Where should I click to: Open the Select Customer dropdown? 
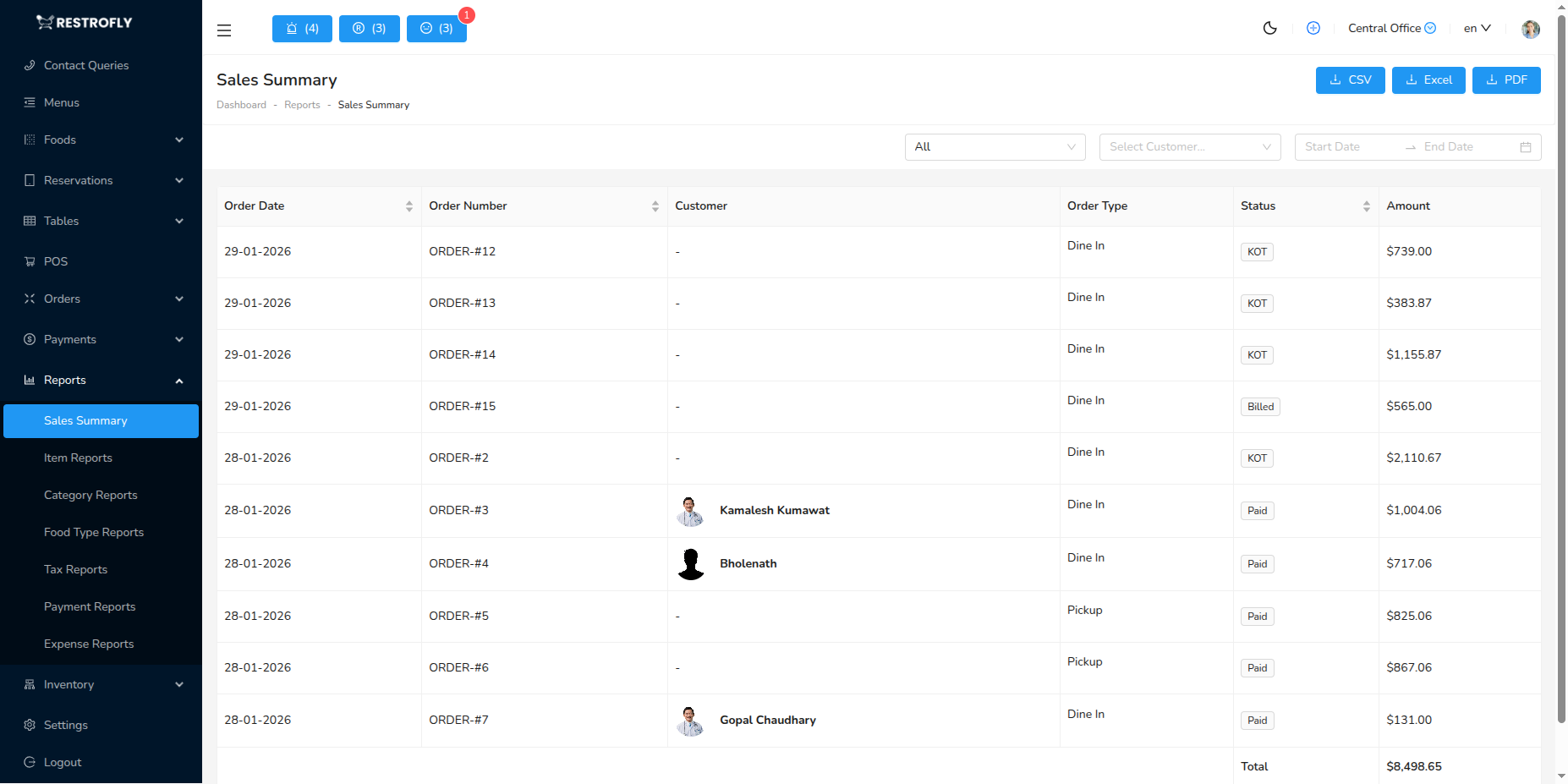point(1189,146)
